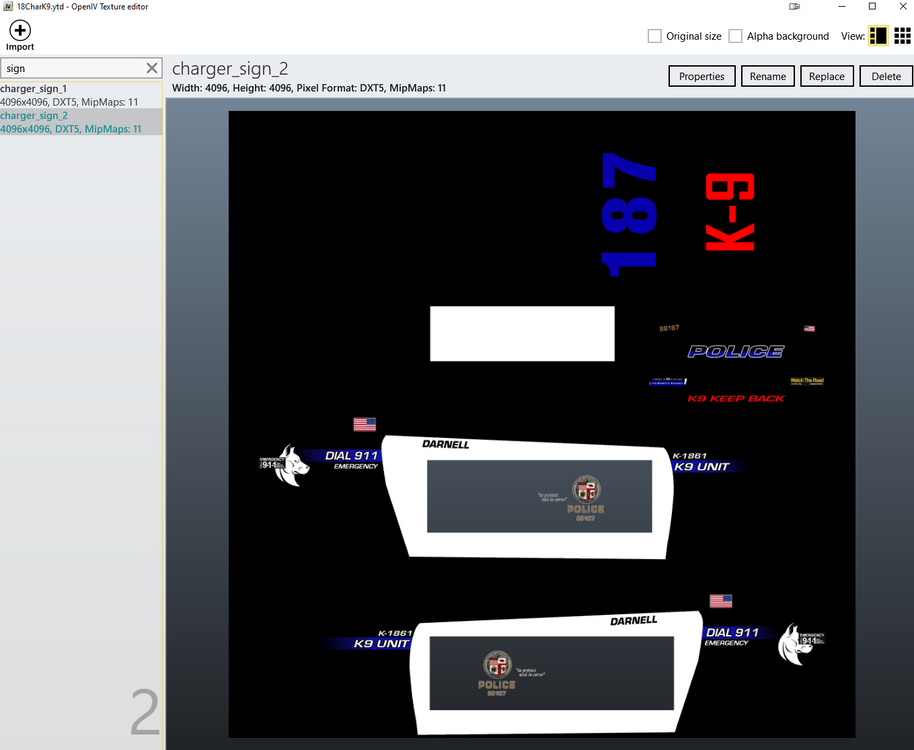Rename the charger_sign_2 texture
The width and height of the screenshot is (914, 750).
(768, 76)
